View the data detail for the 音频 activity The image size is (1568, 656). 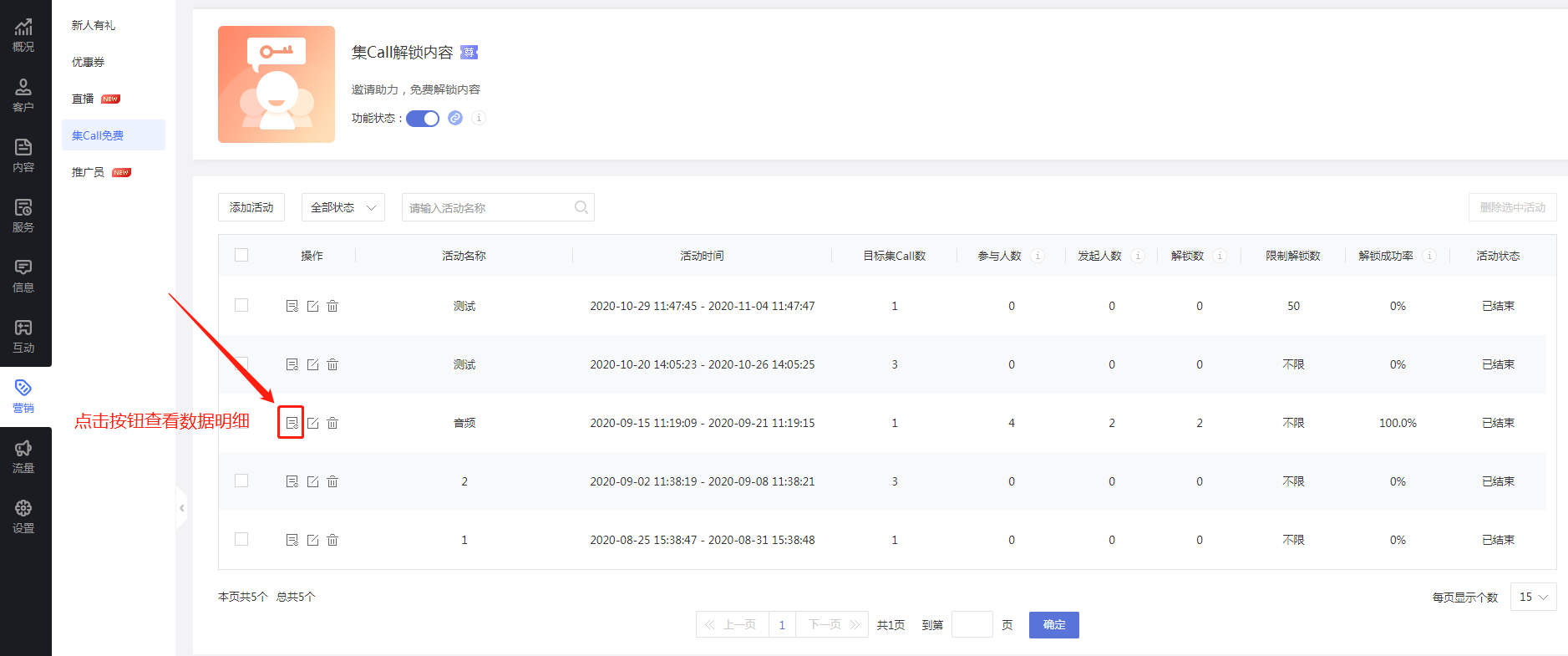coord(292,423)
